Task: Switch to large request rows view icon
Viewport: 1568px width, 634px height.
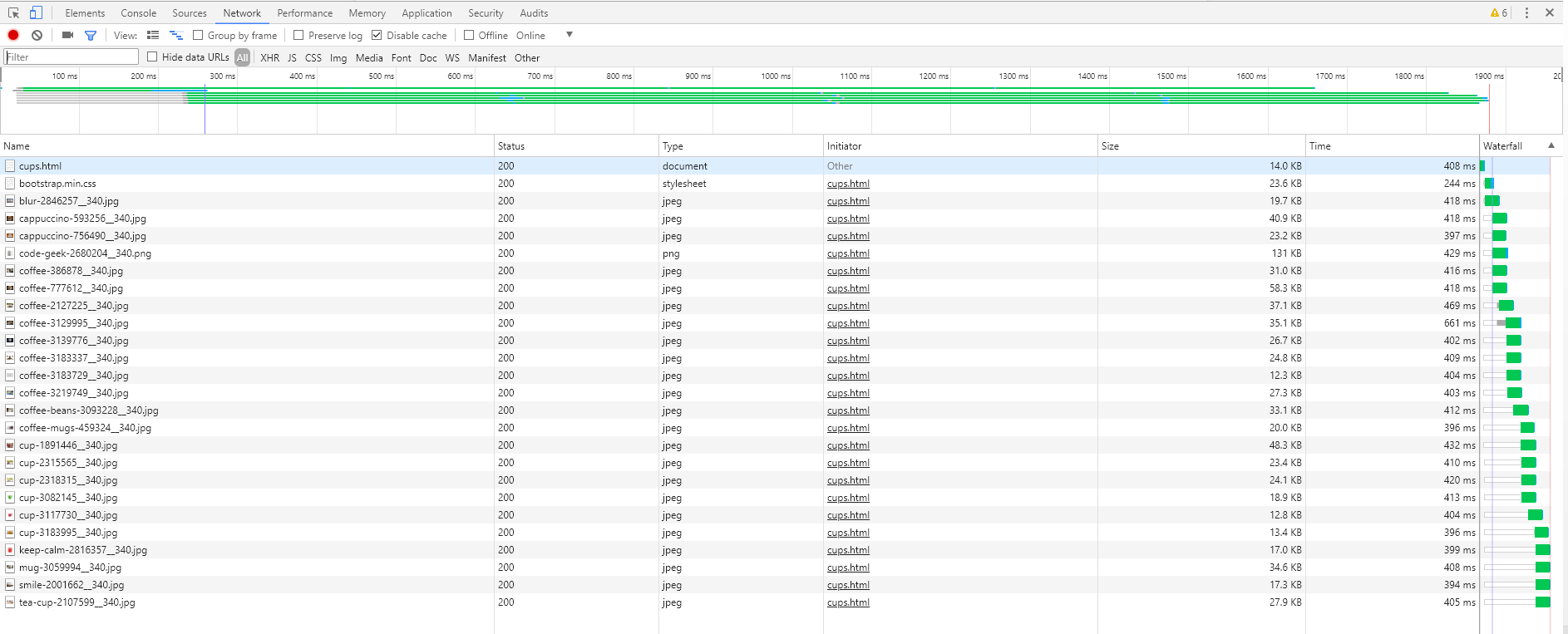Action: pyautogui.click(x=153, y=35)
